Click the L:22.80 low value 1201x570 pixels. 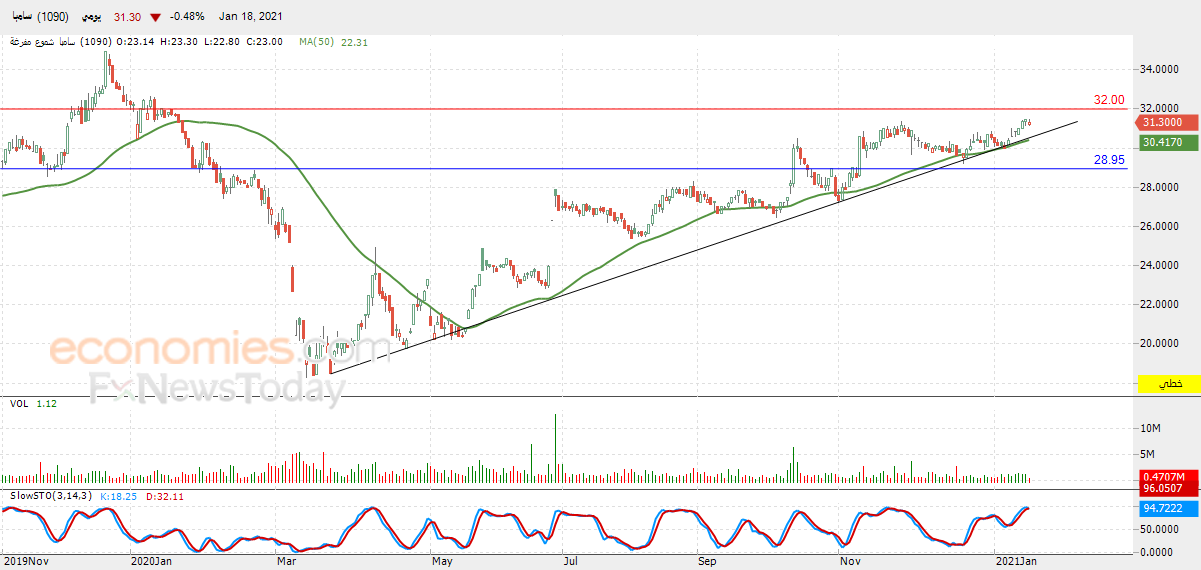(222, 42)
